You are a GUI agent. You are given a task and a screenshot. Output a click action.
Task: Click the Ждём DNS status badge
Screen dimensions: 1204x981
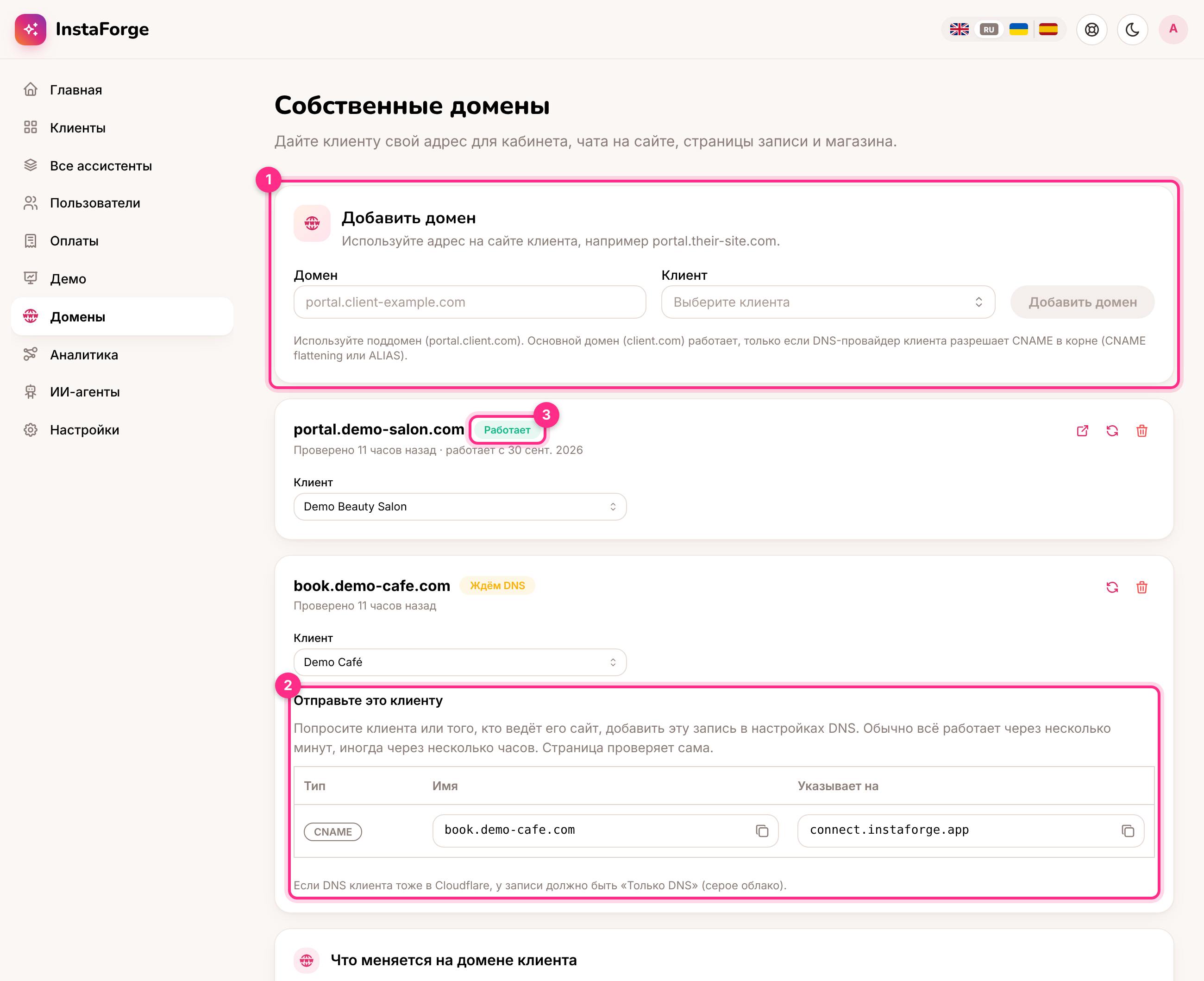[497, 585]
